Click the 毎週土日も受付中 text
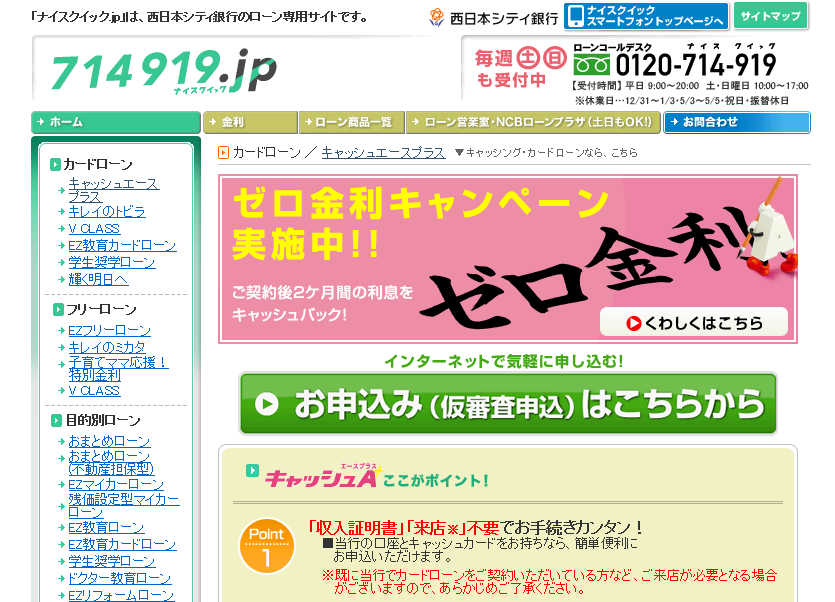The image size is (835, 602). [x=521, y=68]
